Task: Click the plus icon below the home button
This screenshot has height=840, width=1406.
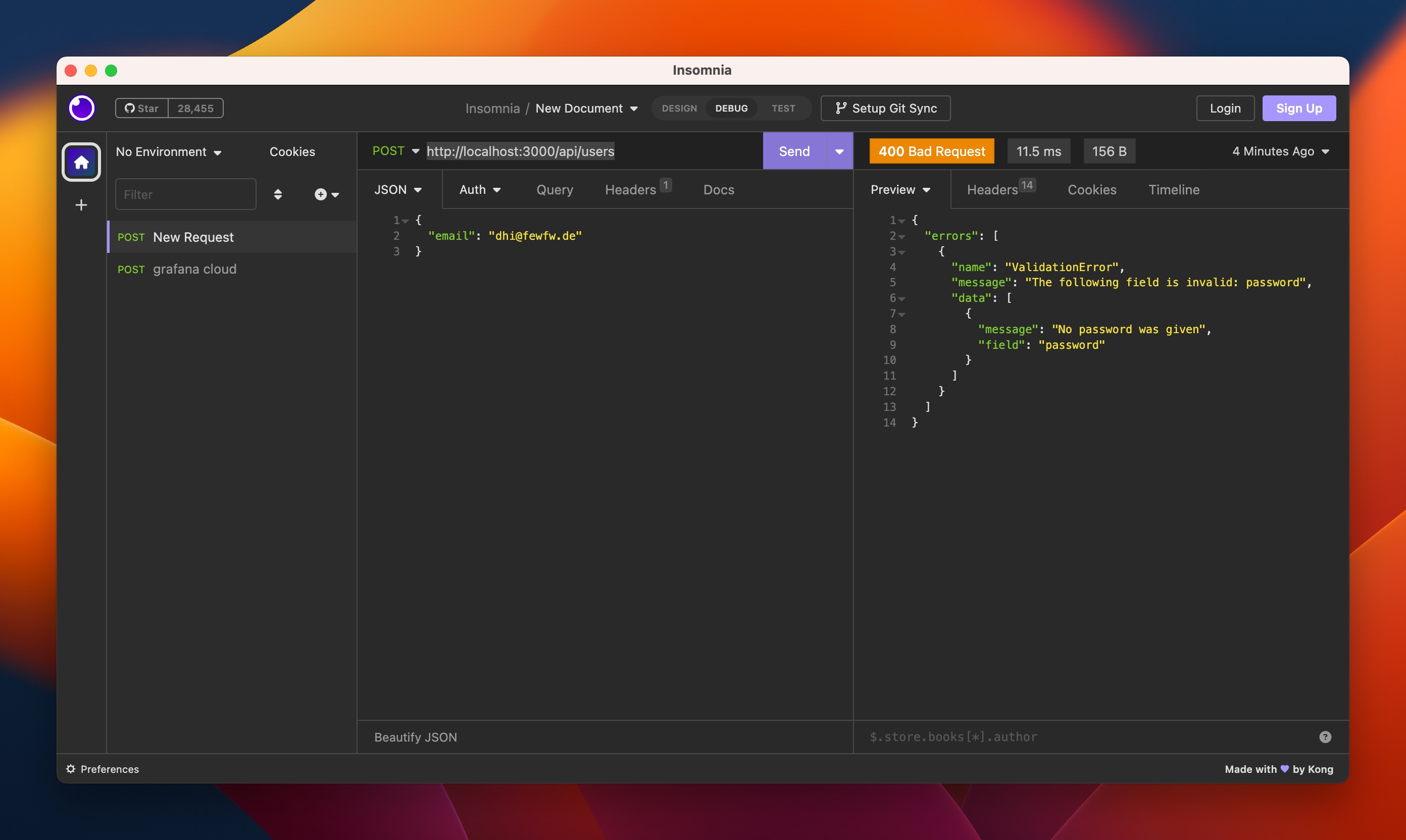Action: (81, 205)
